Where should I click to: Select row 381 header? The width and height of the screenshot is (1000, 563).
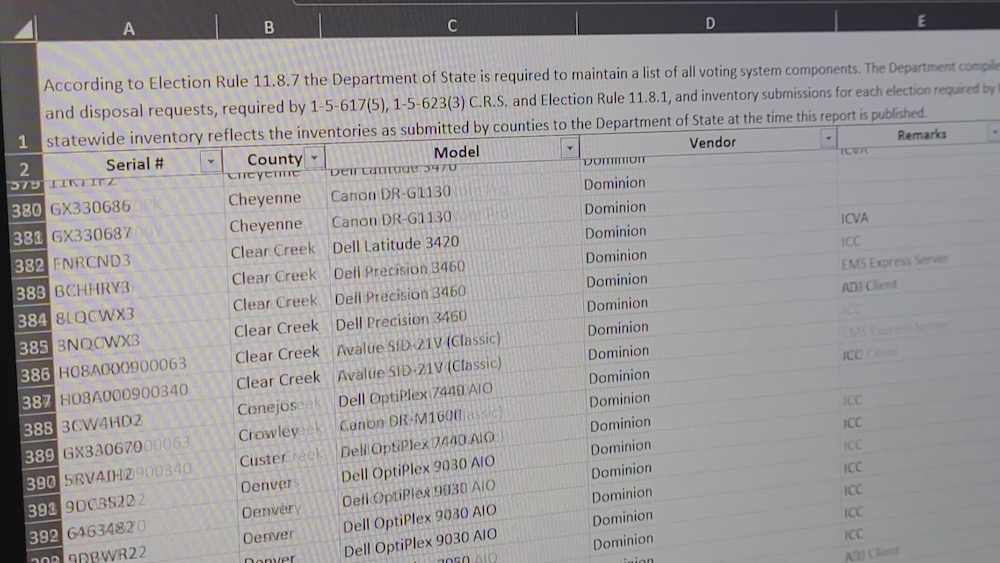(28, 238)
